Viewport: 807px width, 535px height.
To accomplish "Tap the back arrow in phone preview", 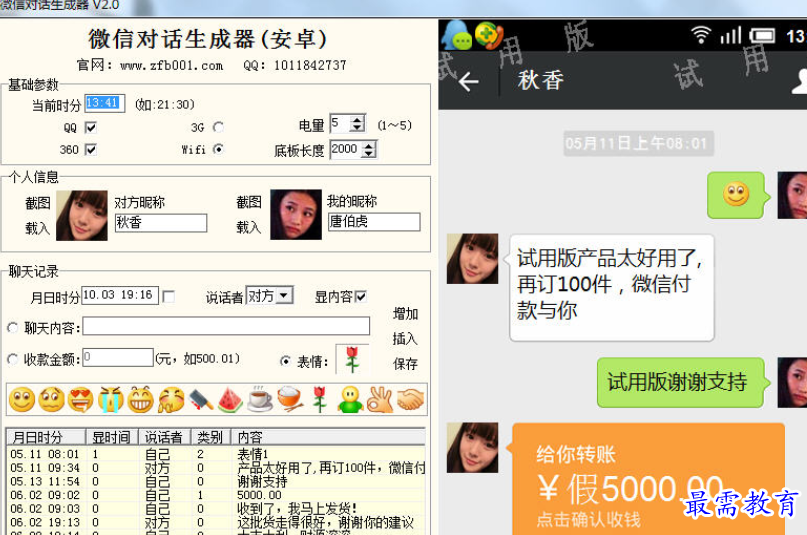I will (468, 81).
